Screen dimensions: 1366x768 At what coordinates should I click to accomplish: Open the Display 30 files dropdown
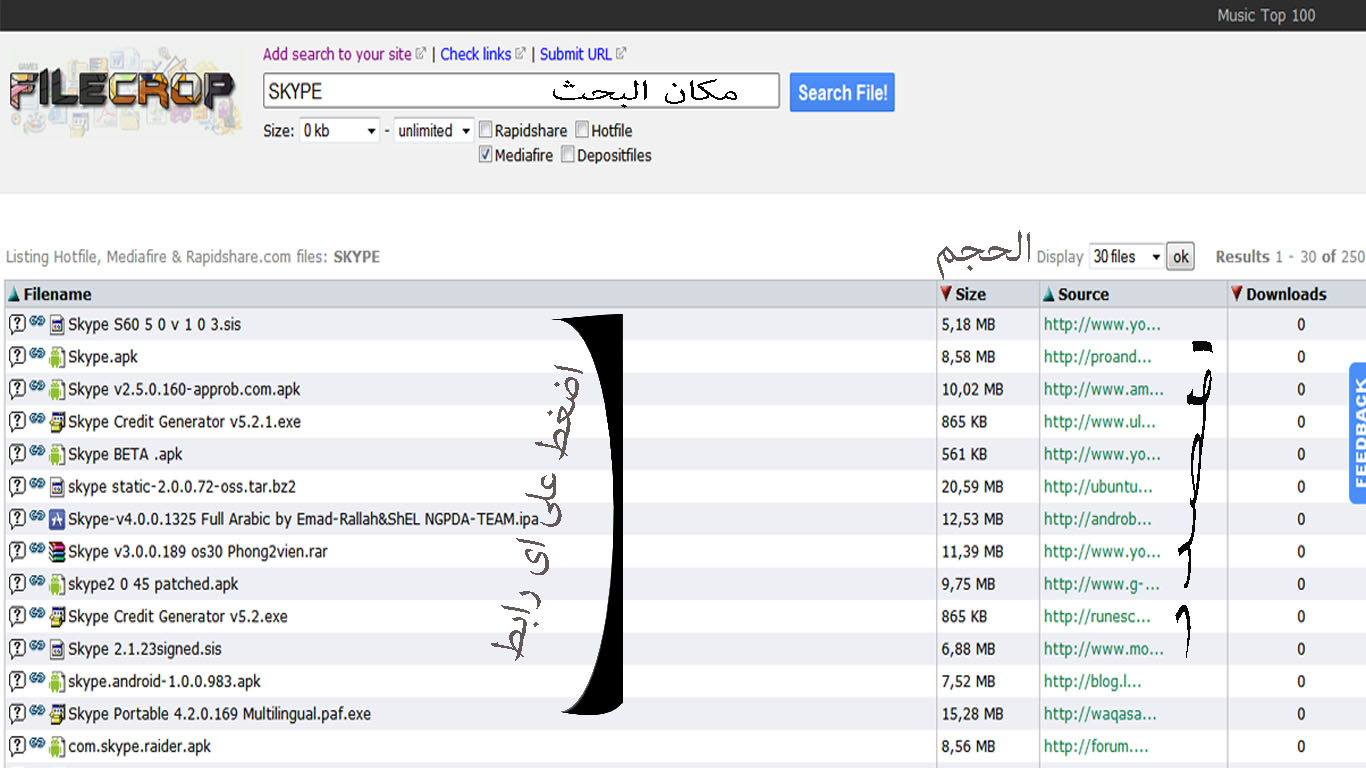1126,257
